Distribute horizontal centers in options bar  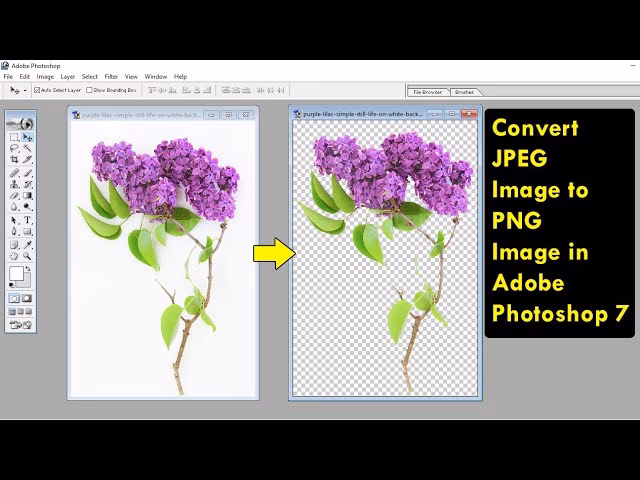click(x=270, y=90)
